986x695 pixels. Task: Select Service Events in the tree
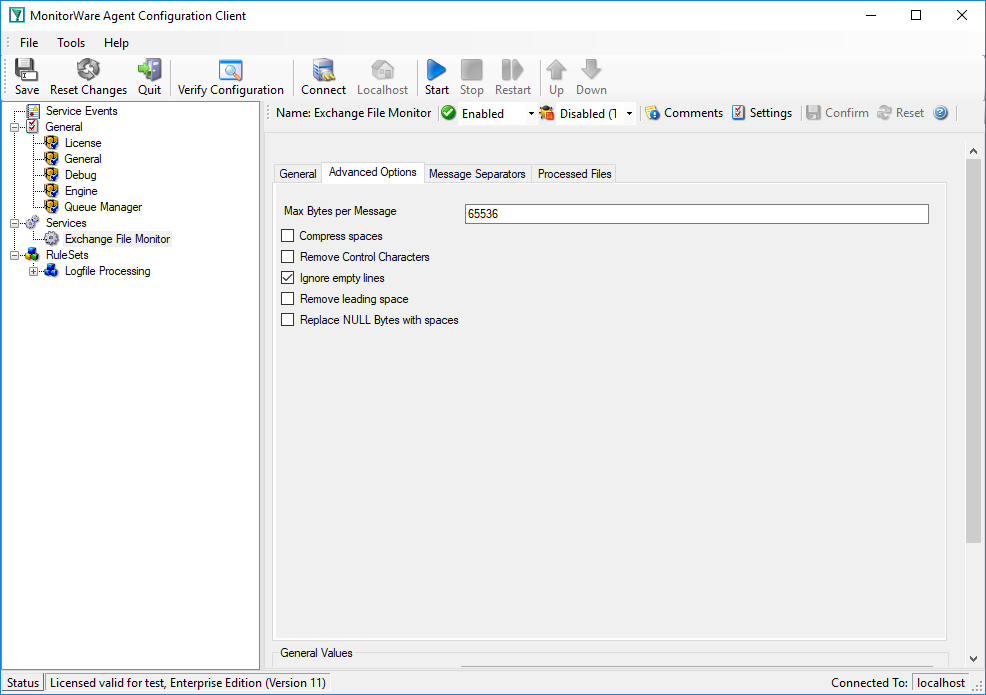click(82, 111)
